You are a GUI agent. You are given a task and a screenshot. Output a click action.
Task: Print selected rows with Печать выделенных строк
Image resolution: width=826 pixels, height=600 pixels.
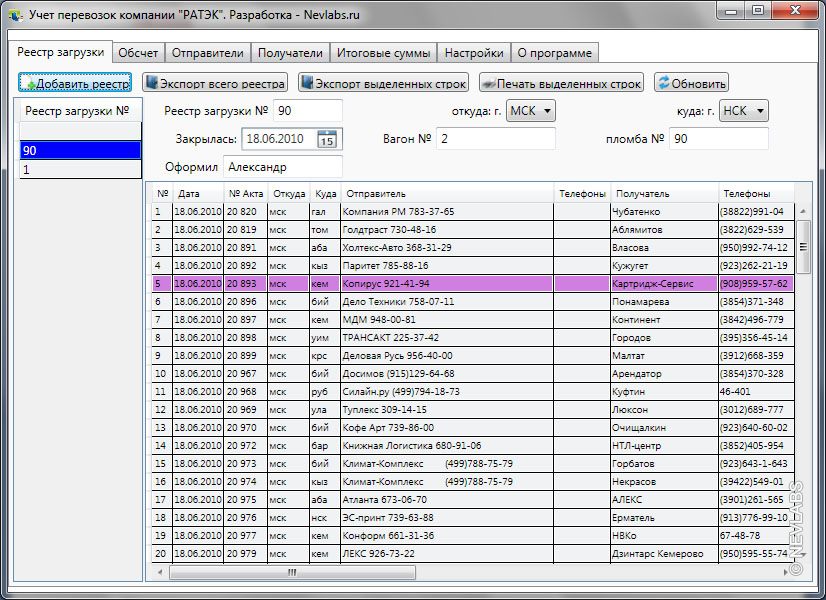pyautogui.click(x=560, y=84)
